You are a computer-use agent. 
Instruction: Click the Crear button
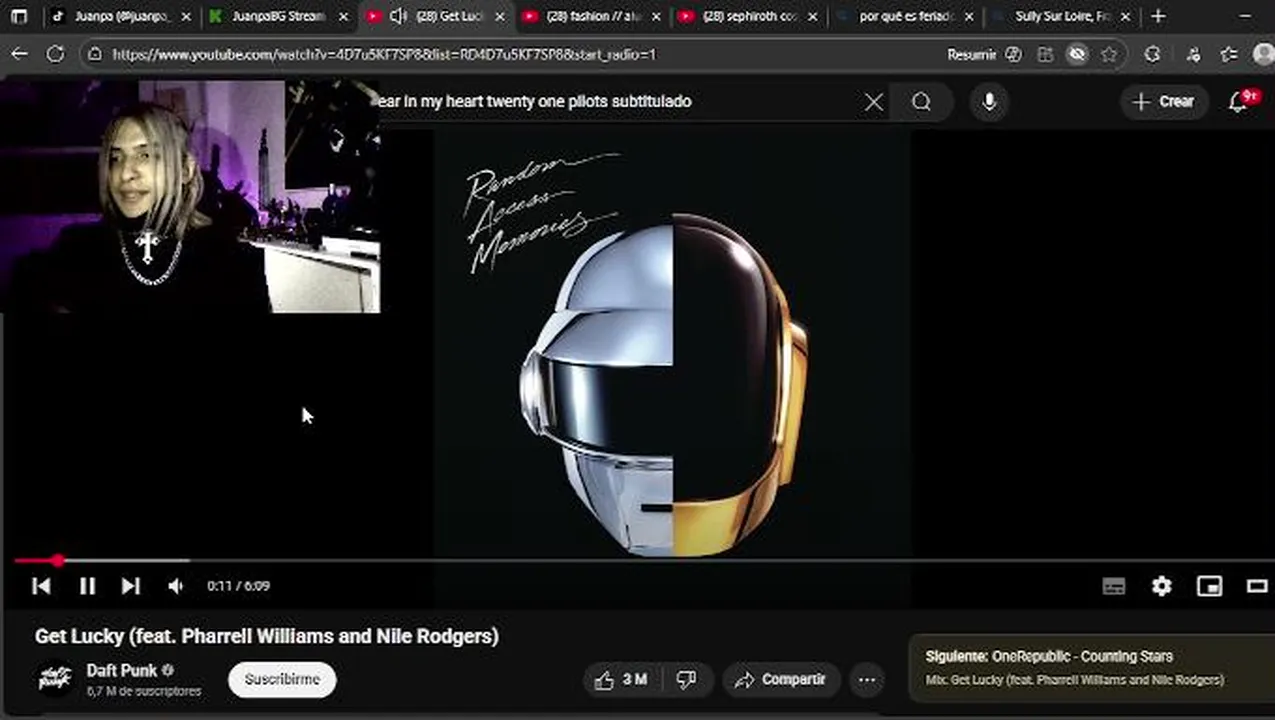[1163, 102]
